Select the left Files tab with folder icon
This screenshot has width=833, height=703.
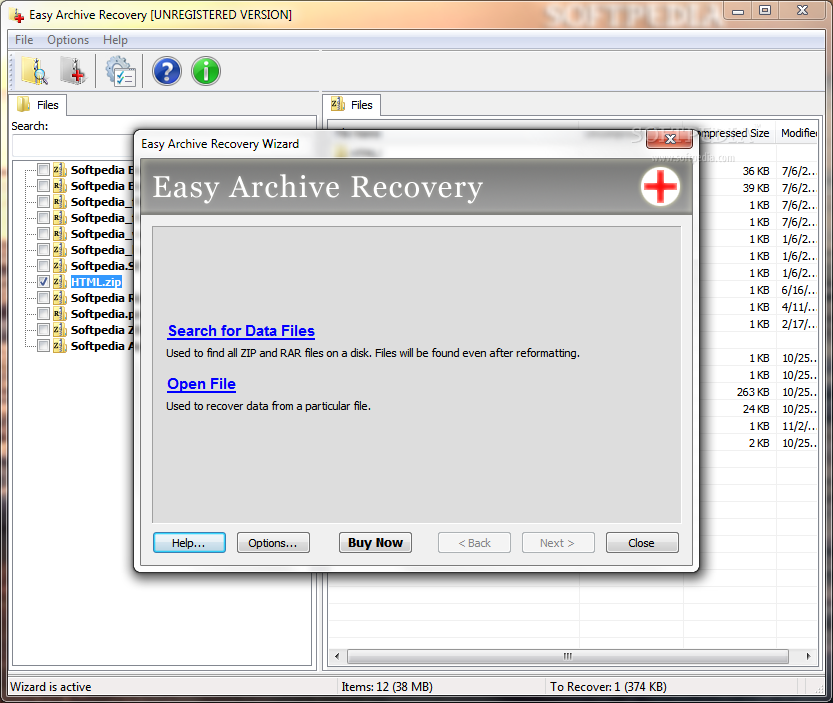click(x=38, y=105)
